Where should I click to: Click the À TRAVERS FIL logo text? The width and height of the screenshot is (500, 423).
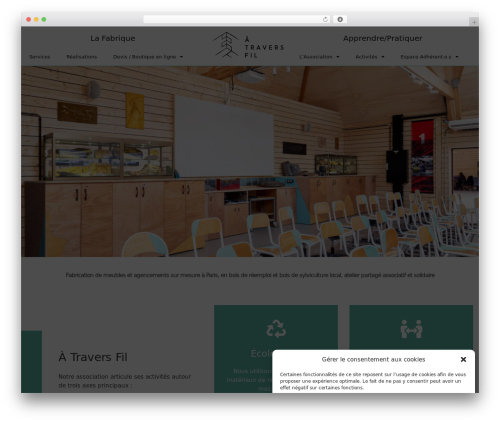click(x=264, y=48)
